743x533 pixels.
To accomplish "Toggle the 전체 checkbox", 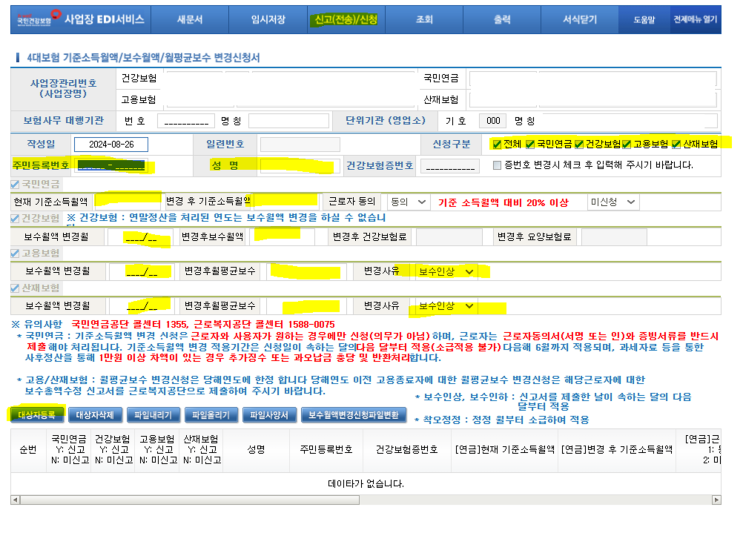I will (497, 144).
